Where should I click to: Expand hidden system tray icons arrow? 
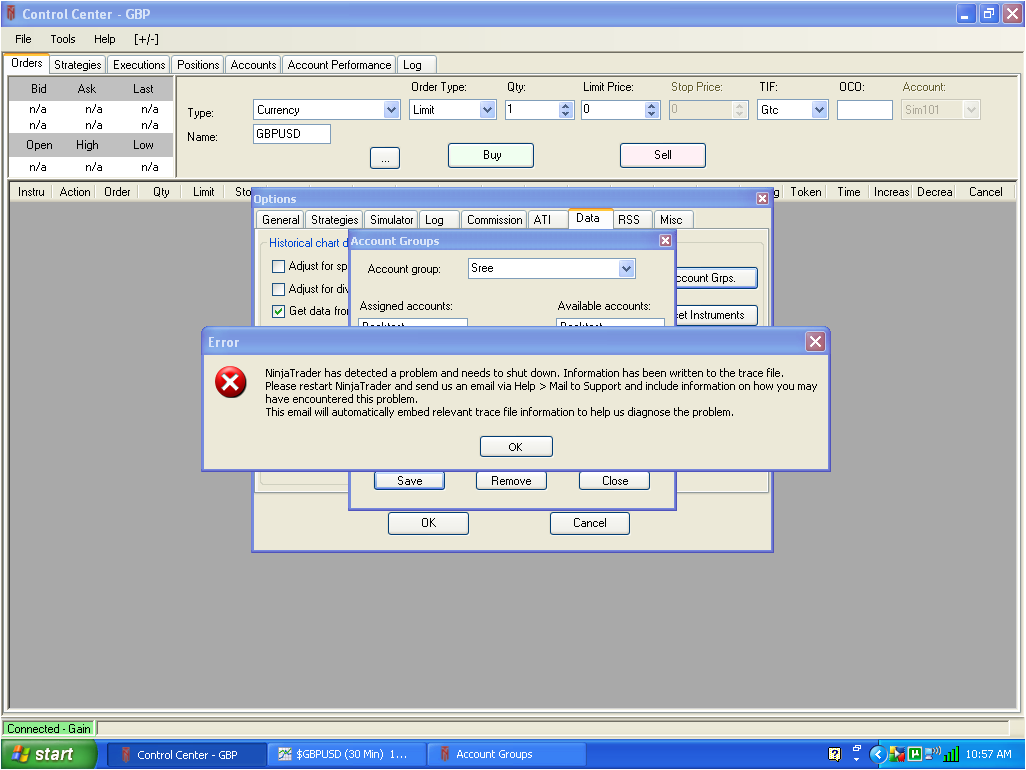[x=877, y=754]
